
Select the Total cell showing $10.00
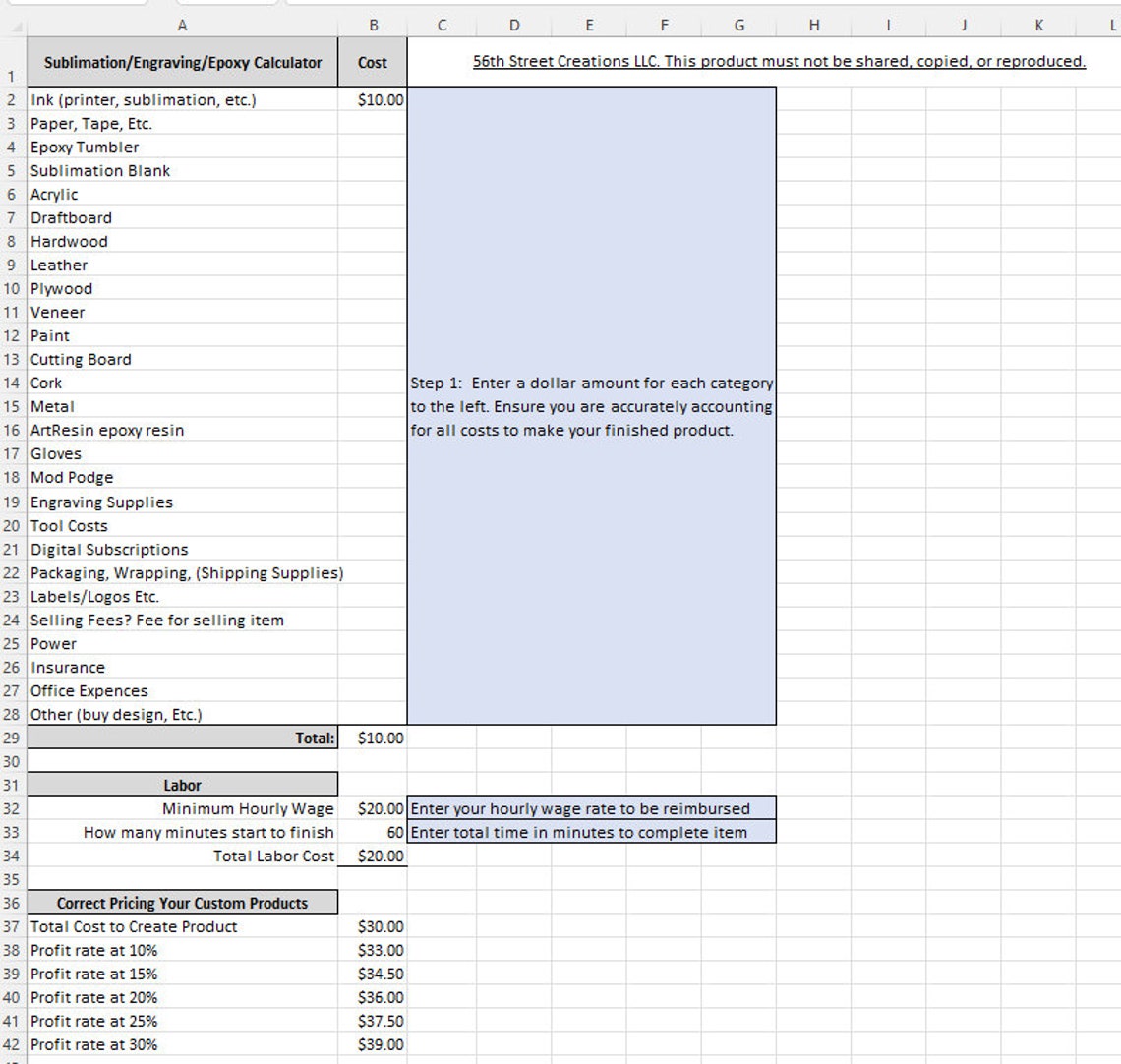tap(372, 738)
